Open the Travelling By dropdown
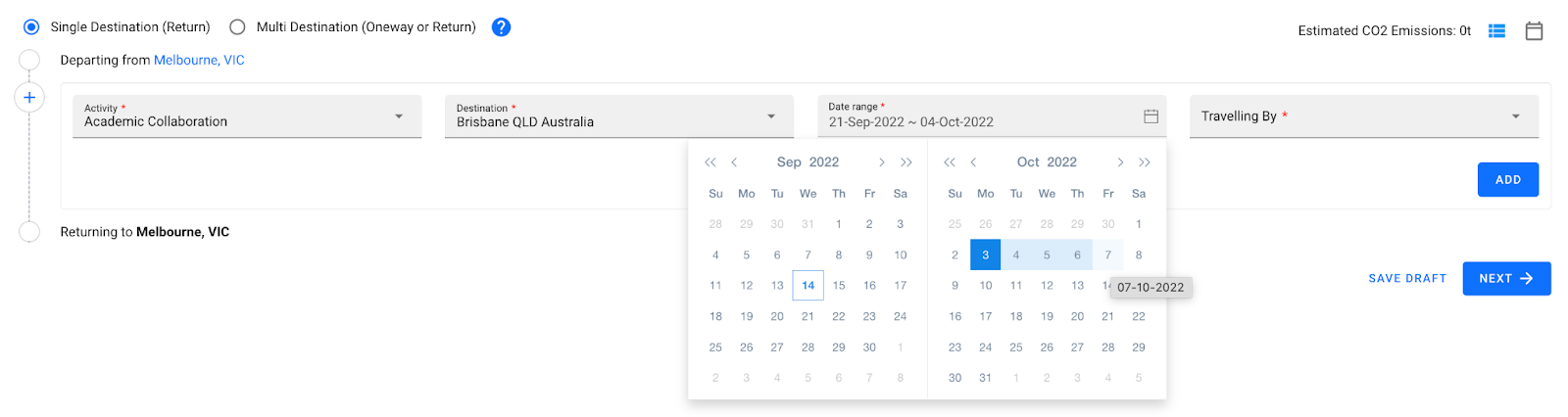 1364,116
